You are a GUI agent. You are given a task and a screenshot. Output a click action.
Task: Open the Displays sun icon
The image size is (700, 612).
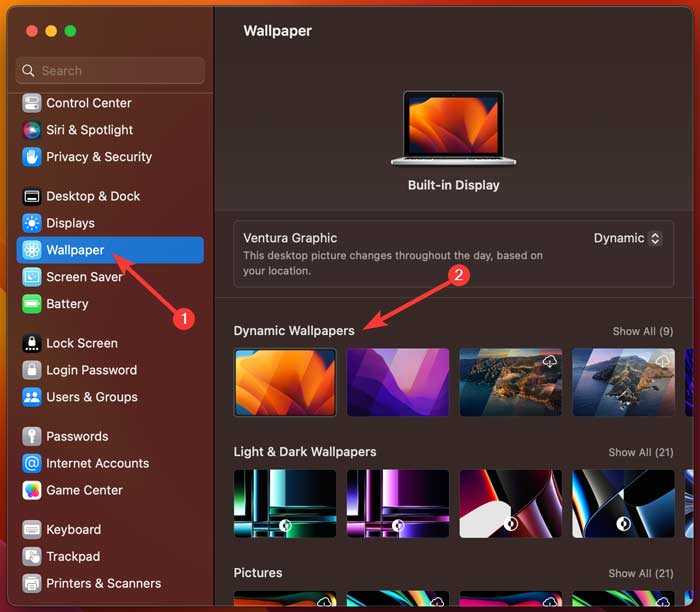32,223
